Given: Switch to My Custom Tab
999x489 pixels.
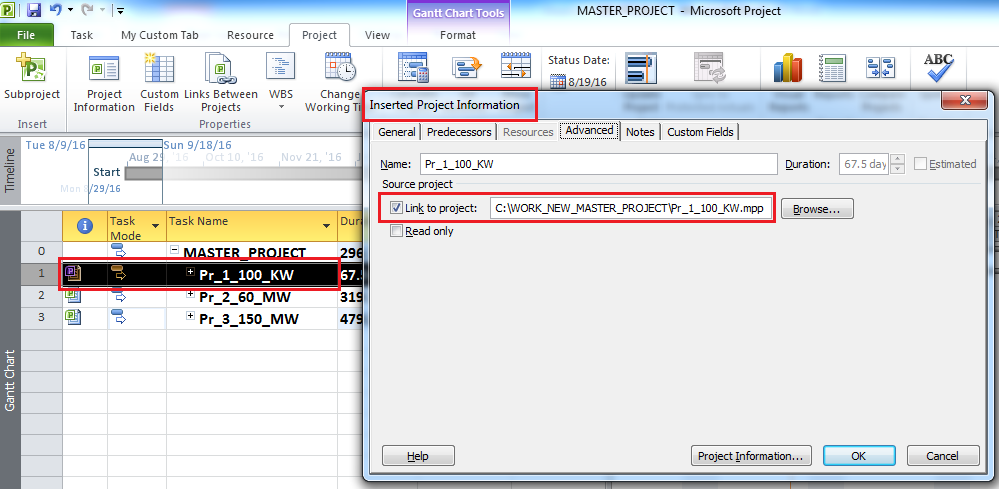Looking at the screenshot, I should (x=160, y=36).
